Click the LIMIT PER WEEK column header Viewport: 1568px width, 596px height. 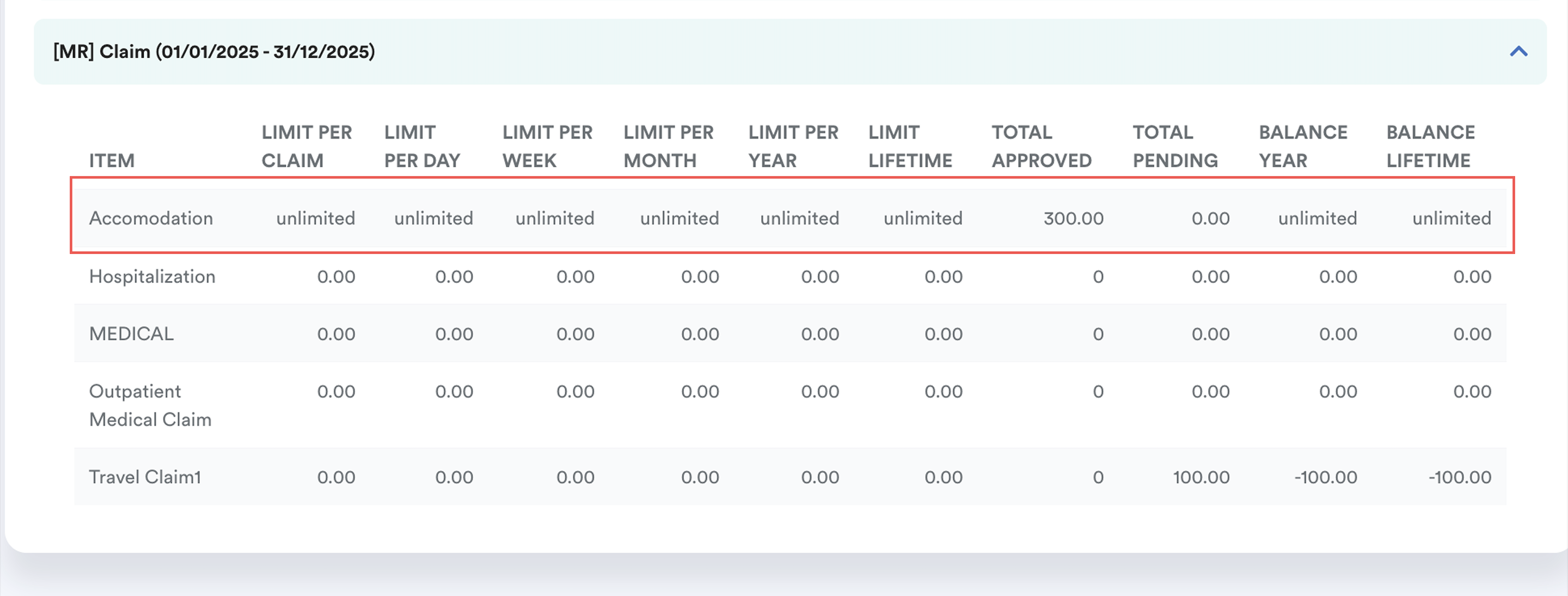(547, 146)
